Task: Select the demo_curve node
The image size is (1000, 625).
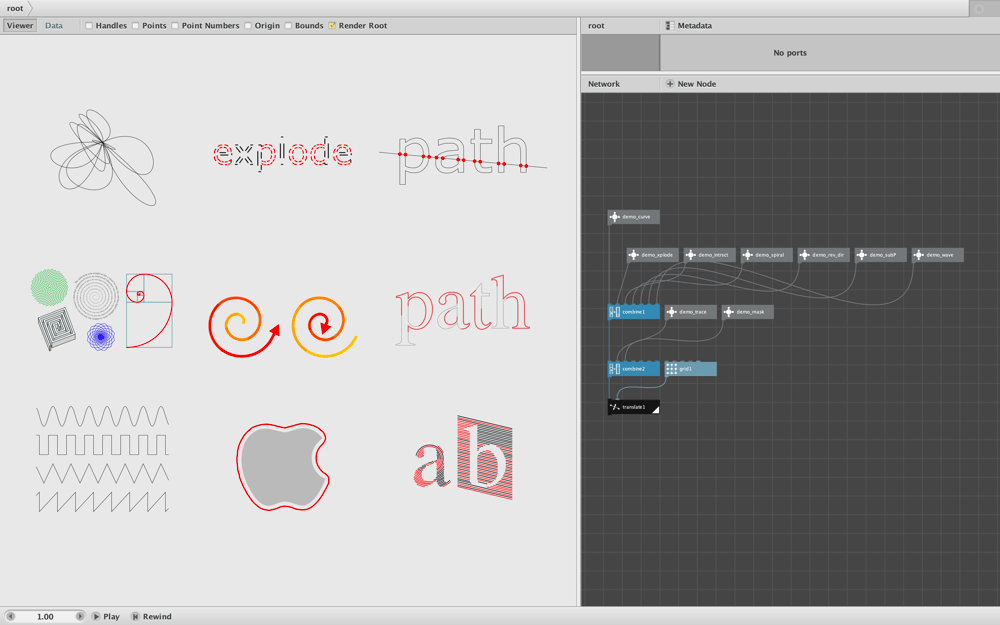Action: [x=633, y=217]
